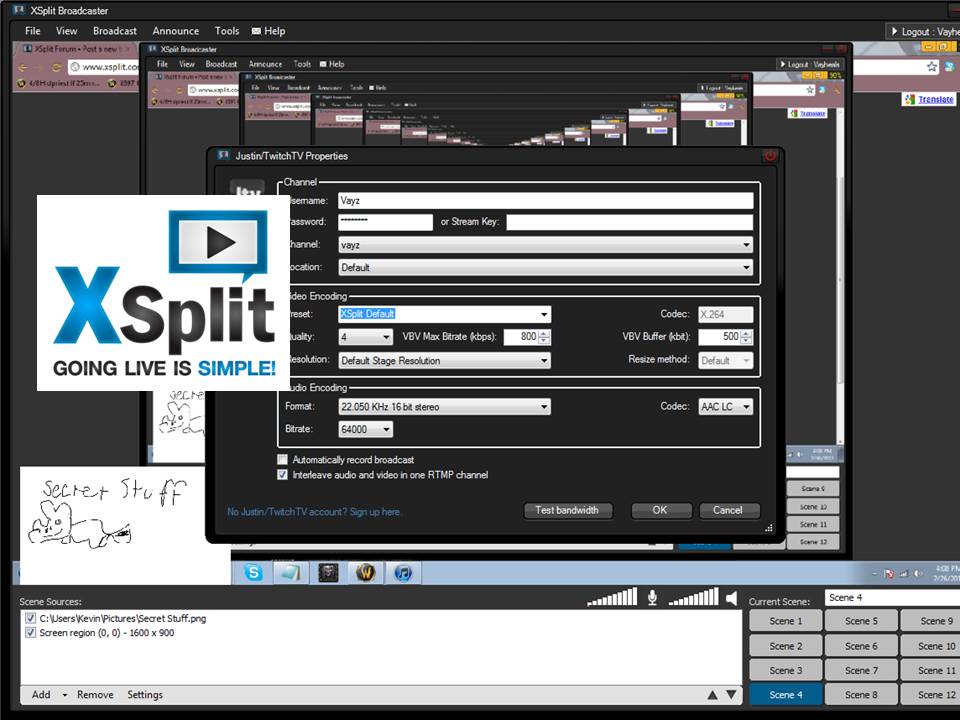
Task: Click Remove under Scene Sources
Action: pos(95,695)
